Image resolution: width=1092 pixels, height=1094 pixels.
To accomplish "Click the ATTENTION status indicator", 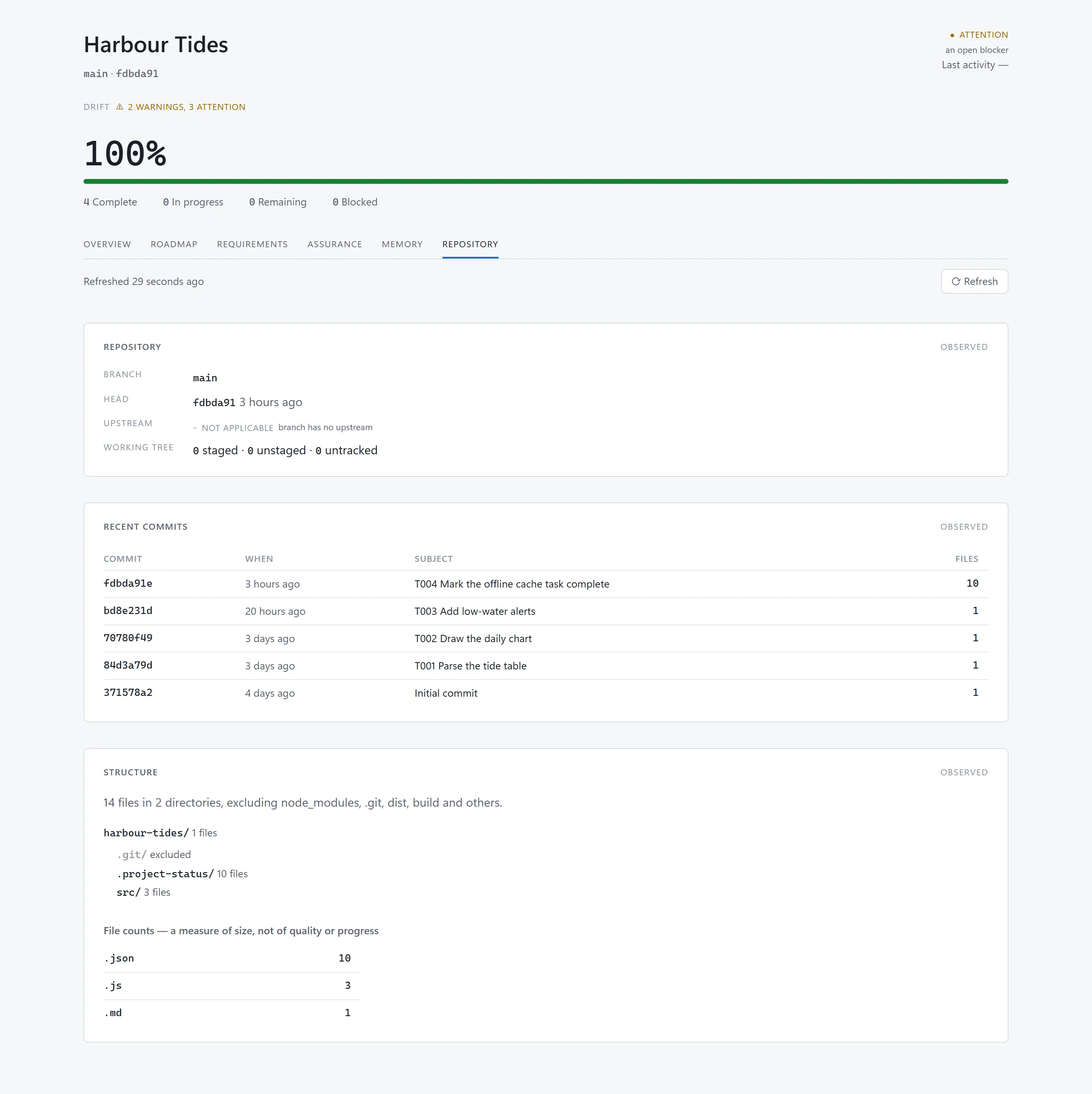I will (x=979, y=35).
